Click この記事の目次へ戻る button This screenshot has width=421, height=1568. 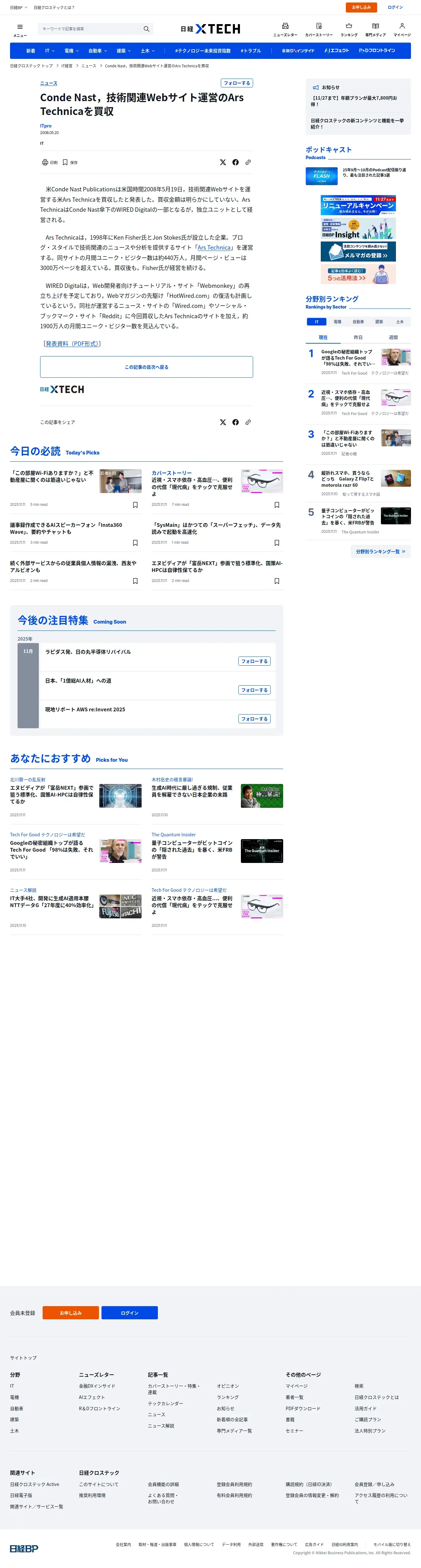[147, 367]
